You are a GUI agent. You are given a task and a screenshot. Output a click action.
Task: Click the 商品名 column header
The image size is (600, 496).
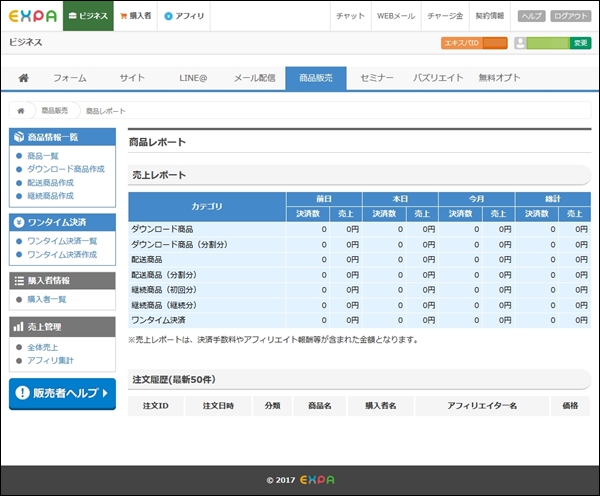point(320,406)
